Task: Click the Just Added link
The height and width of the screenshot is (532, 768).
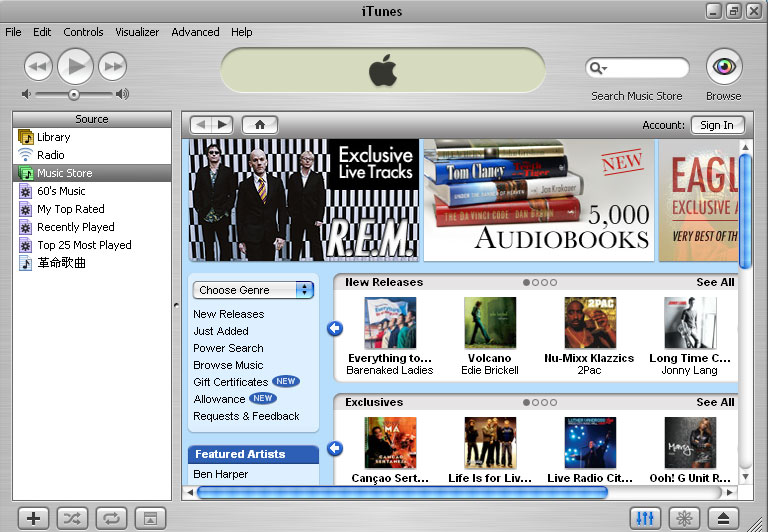Action: pos(221,331)
